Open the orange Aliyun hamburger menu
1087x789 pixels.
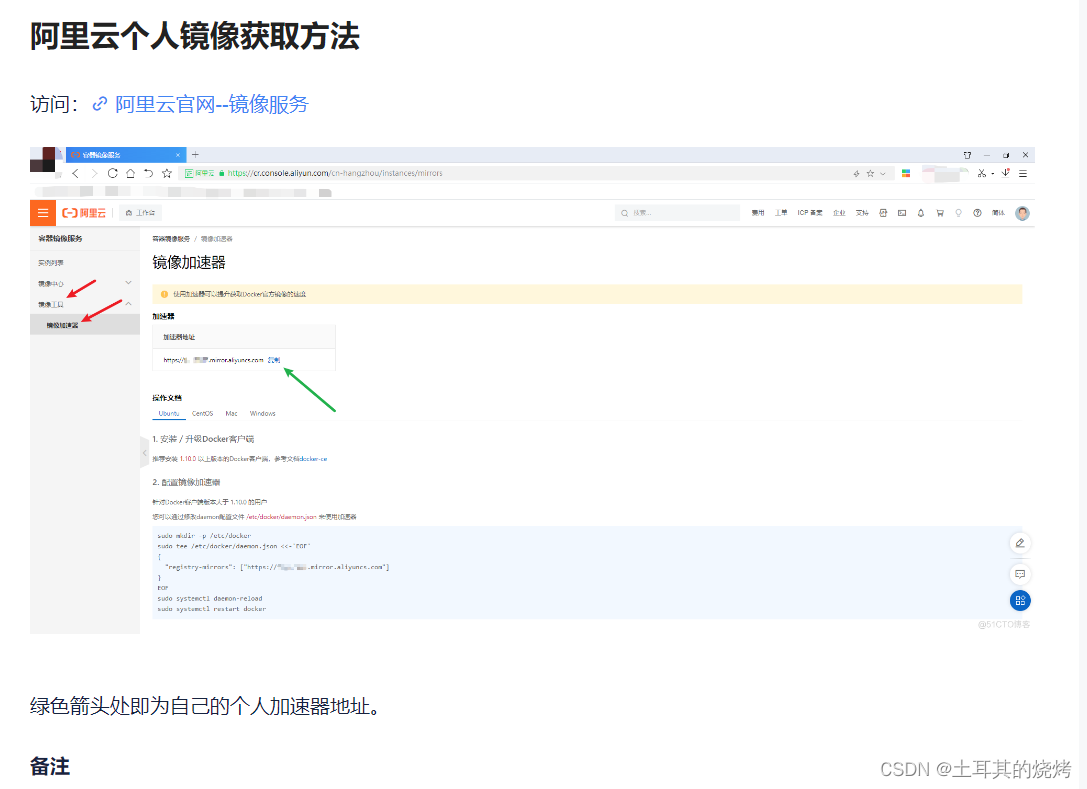(43, 213)
